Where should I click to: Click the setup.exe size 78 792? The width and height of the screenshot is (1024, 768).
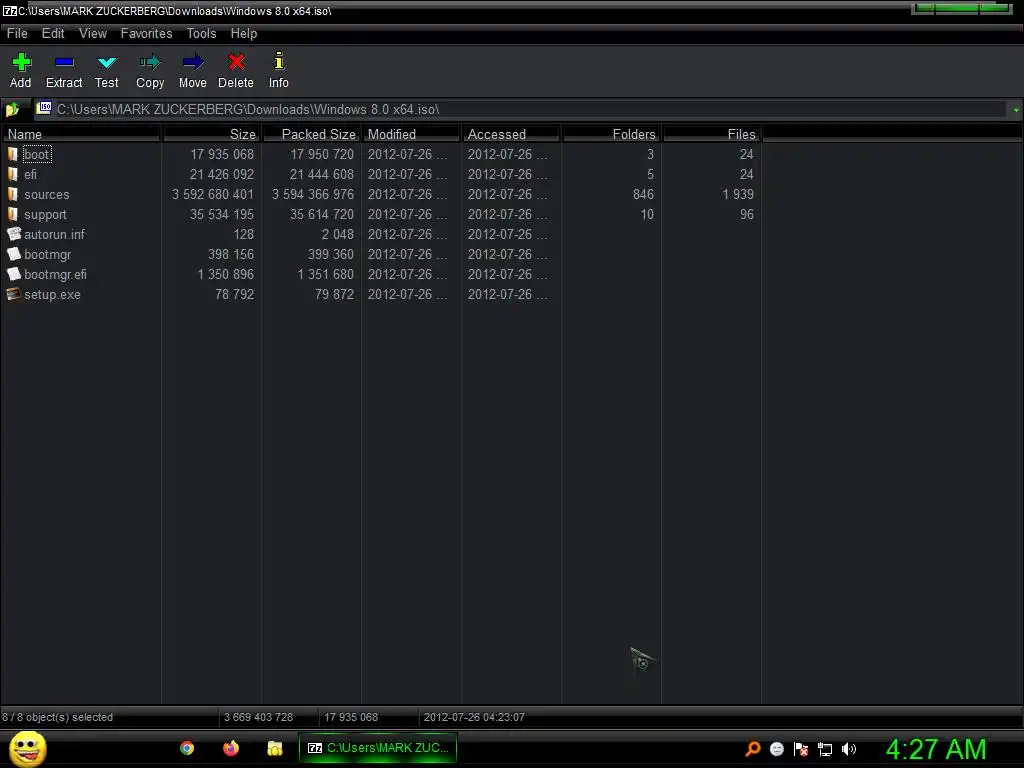(x=234, y=295)
